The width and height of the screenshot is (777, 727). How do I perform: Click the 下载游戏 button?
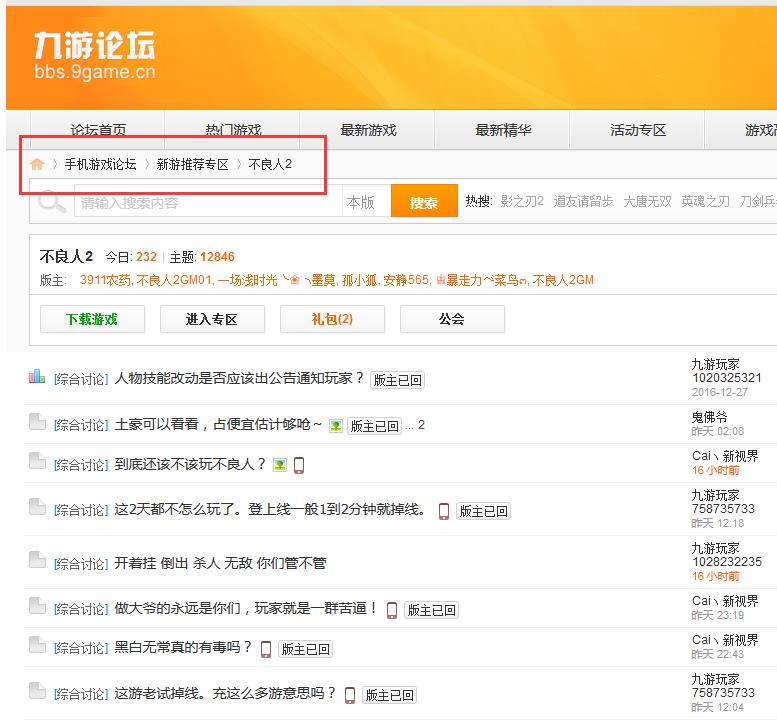92,319
